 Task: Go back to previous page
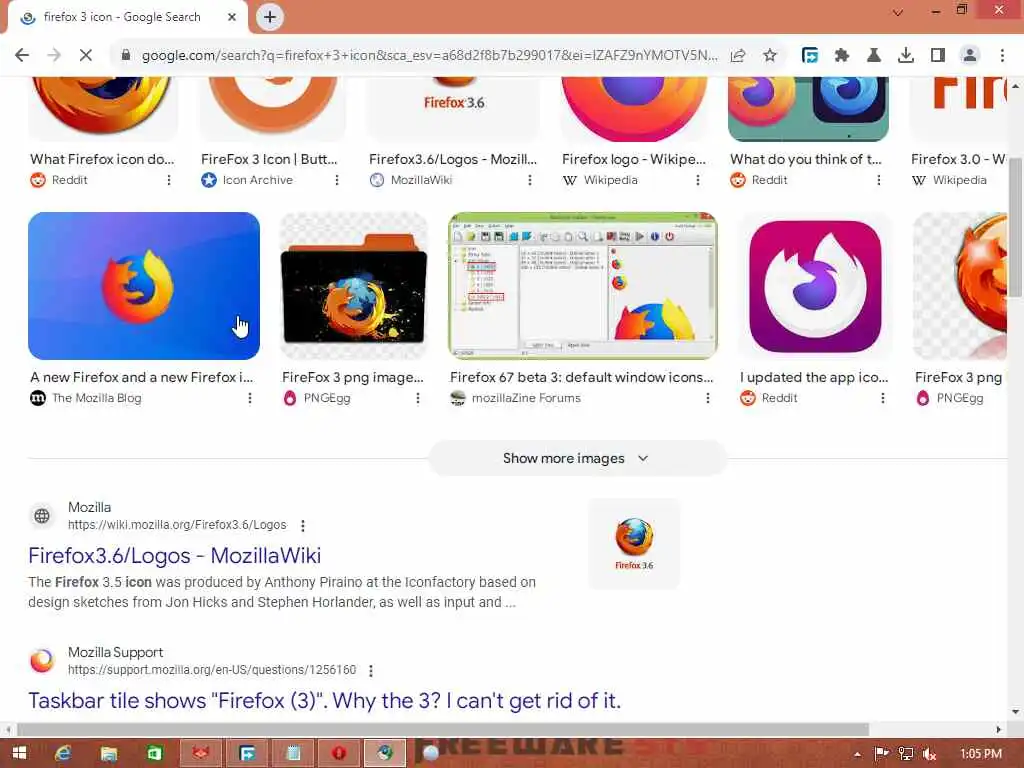coord(22,56)
